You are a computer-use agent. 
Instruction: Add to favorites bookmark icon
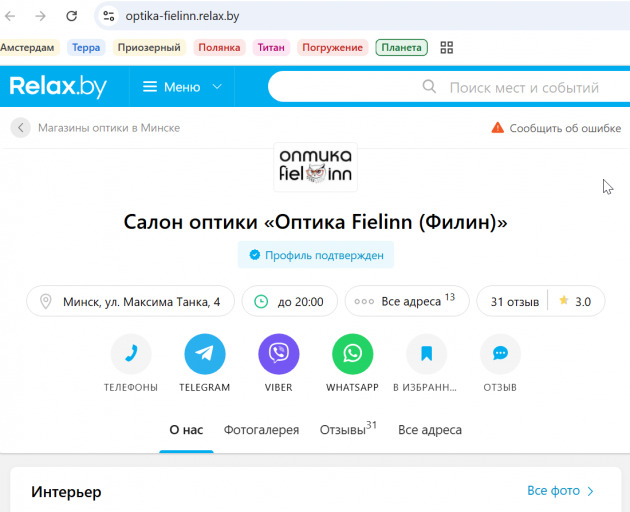[x=426, y=354]
